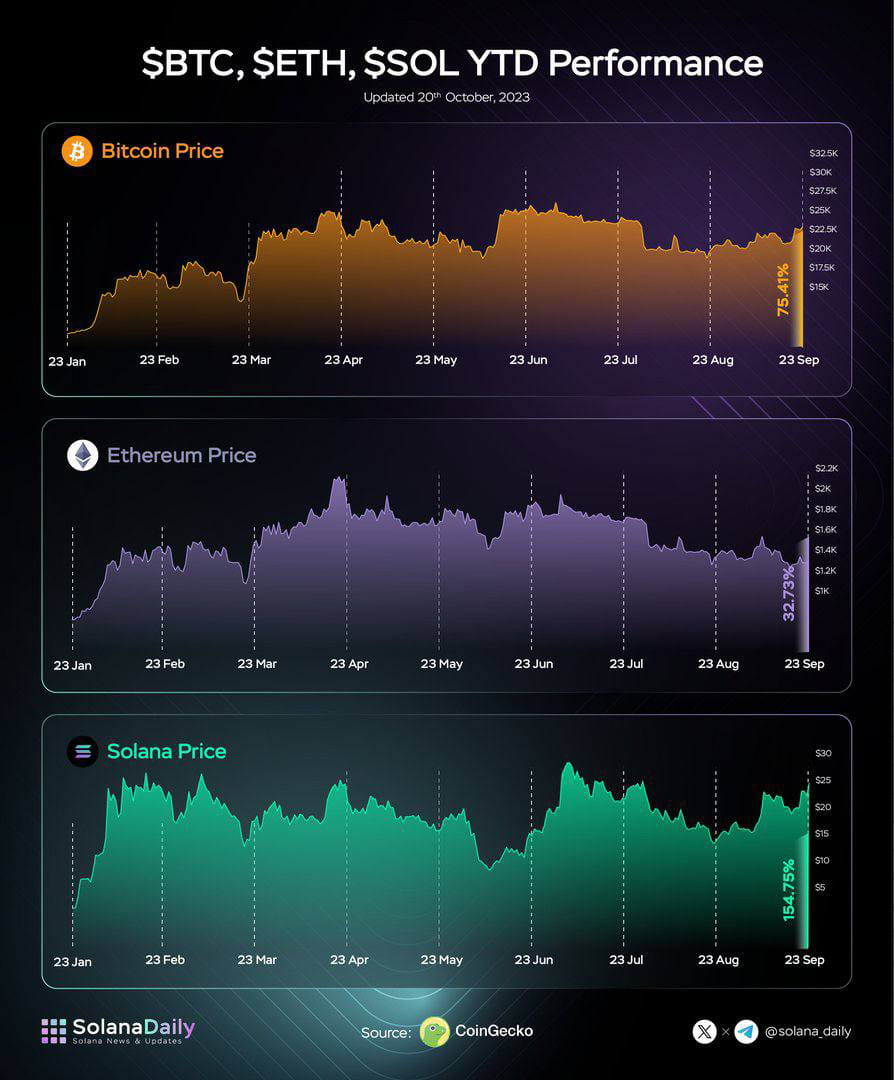Click the $10 Solana price tick
894x1080 pixels.
pos(823,860)
